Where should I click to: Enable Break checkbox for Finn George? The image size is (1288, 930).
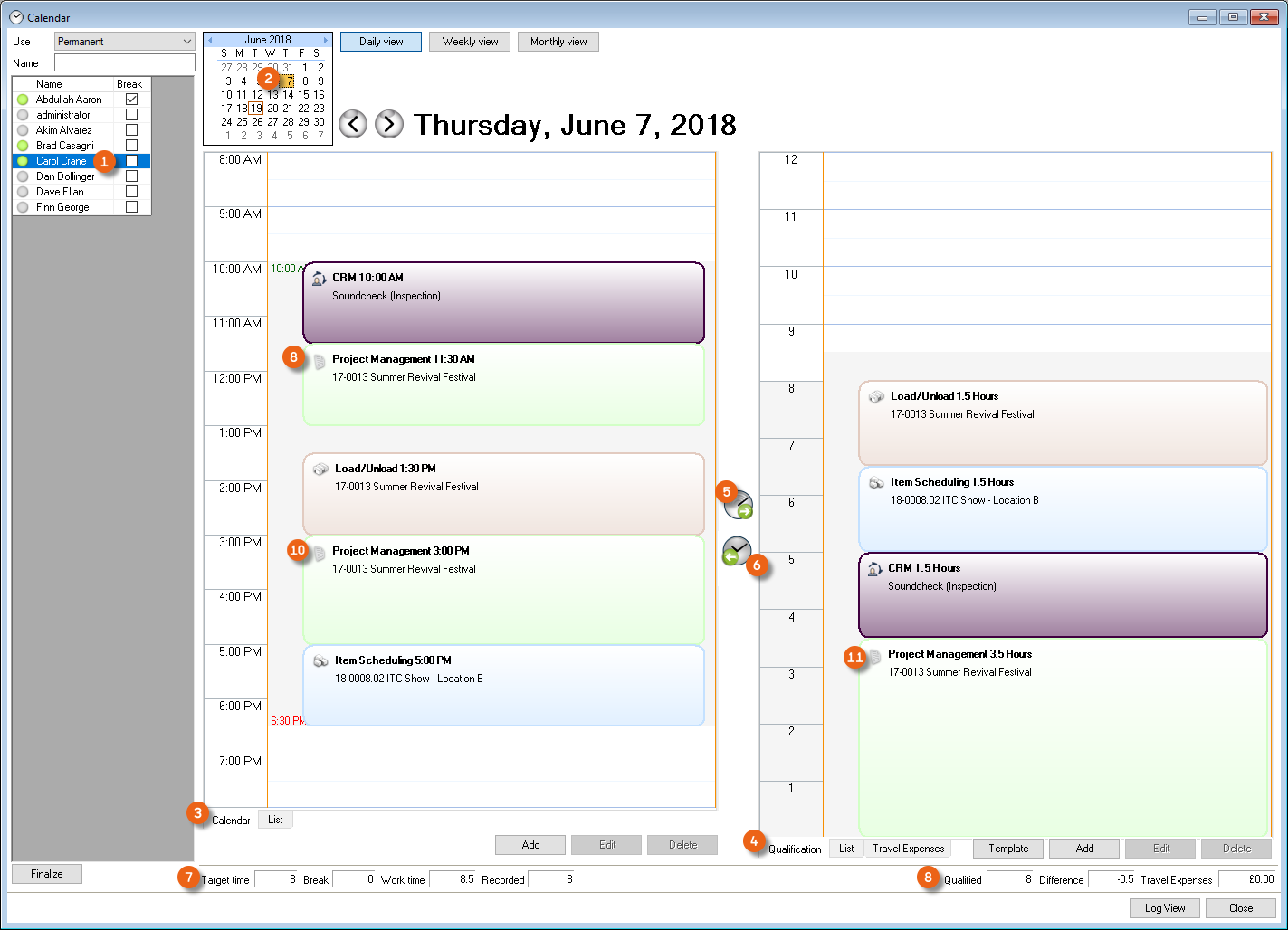131,207
